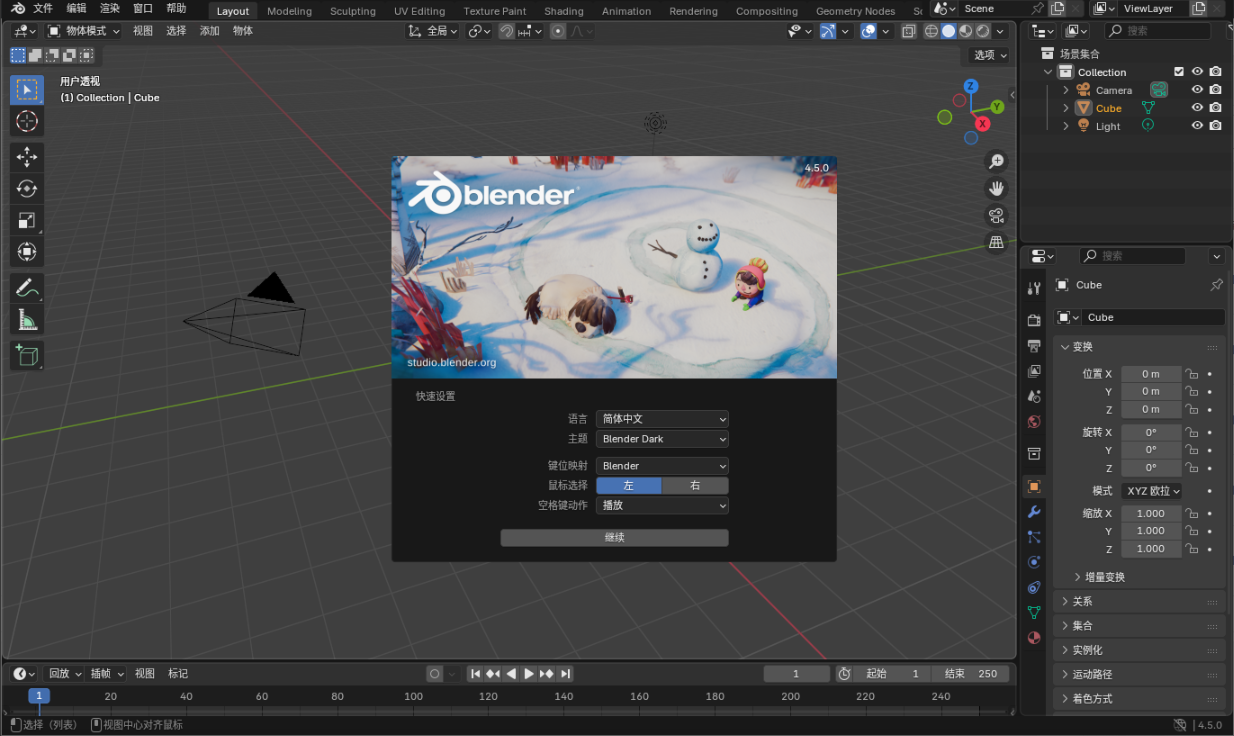The height and width of the screenshot is (736, 1234).
Task: Select the Select Box tool
Action: (27, 90)
